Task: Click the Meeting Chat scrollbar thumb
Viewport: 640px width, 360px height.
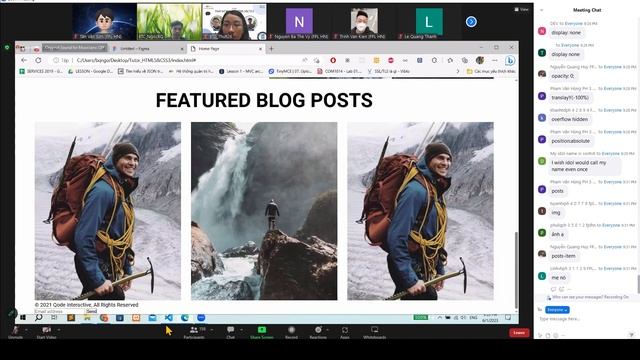Action: coord(638,284)
